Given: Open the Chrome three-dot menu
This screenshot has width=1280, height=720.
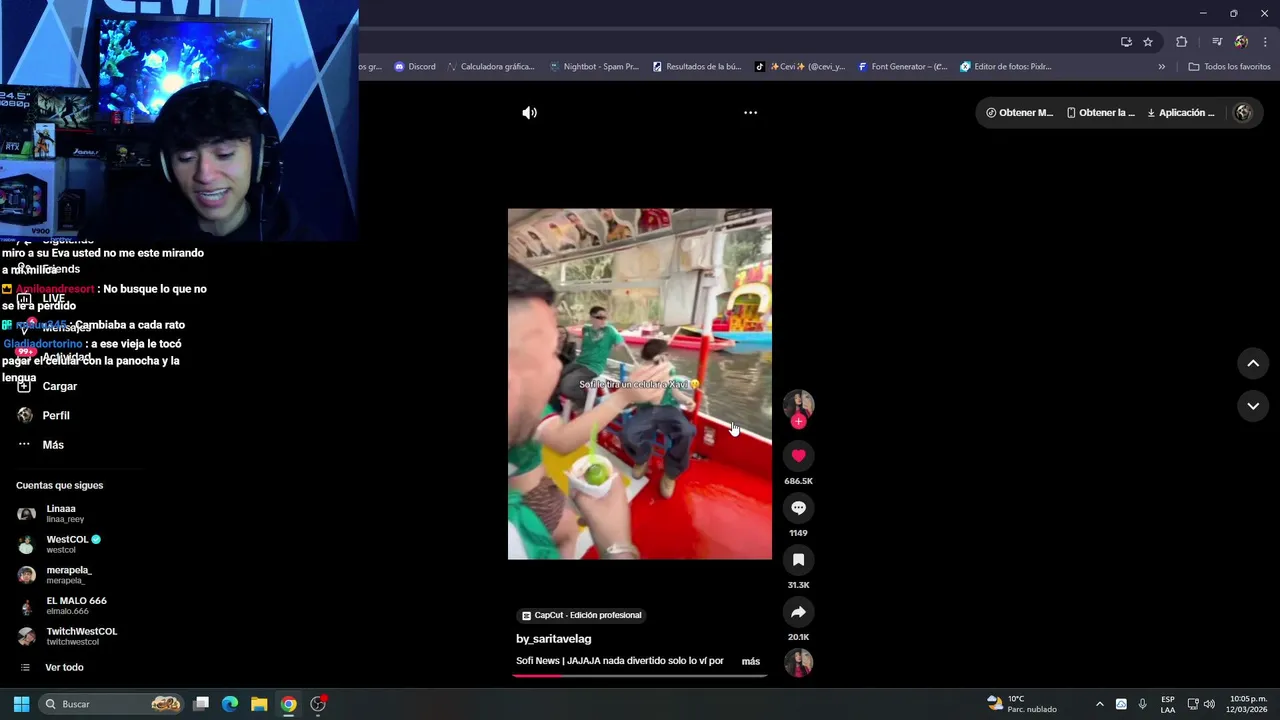Looking at the screenshot, I should tap(1265, 42).
